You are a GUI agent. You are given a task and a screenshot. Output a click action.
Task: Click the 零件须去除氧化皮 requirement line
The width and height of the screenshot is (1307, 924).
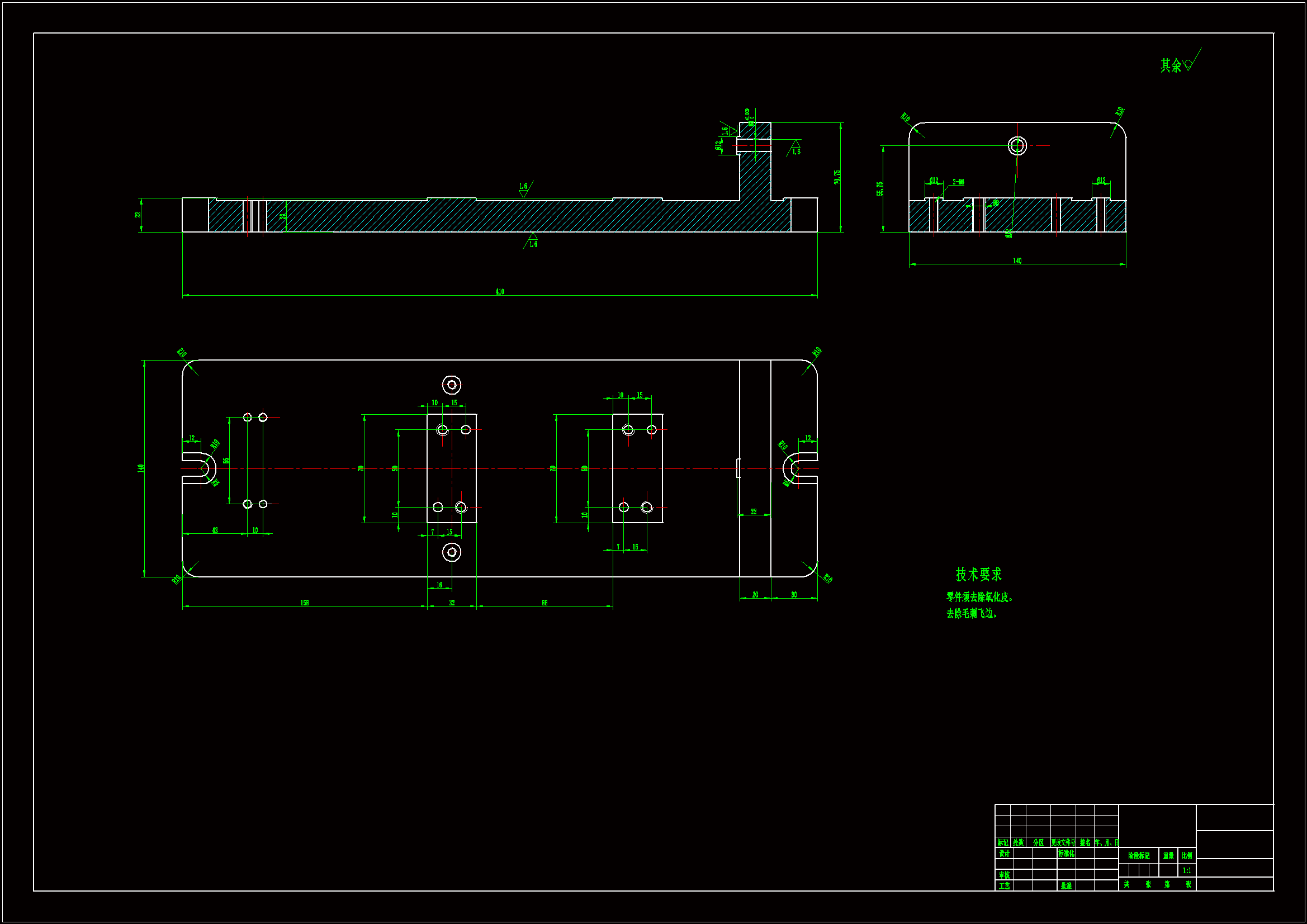(979, 597)
